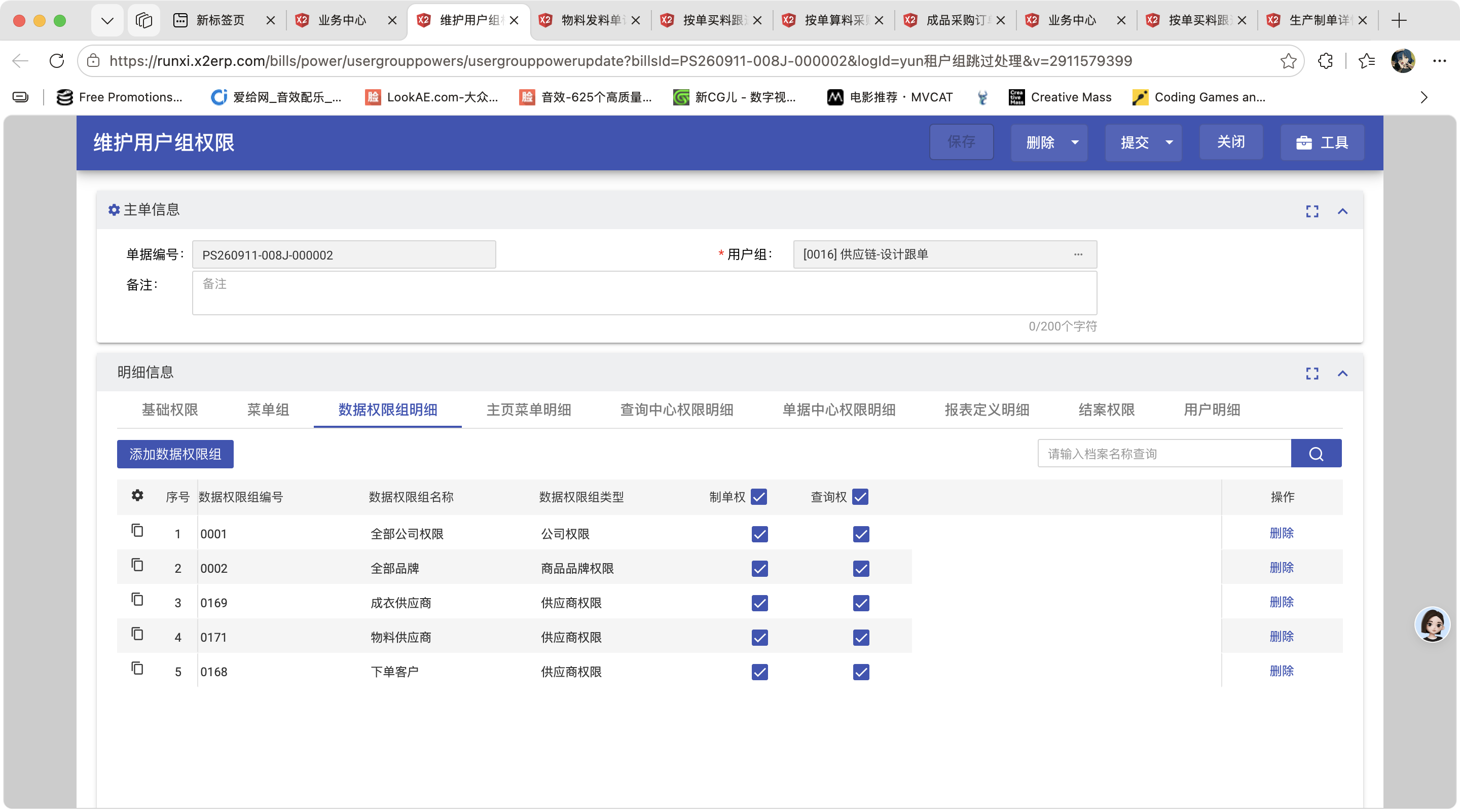Click the 主单信息 gear icon
1460x812 pixels.
tap(114, 210)
